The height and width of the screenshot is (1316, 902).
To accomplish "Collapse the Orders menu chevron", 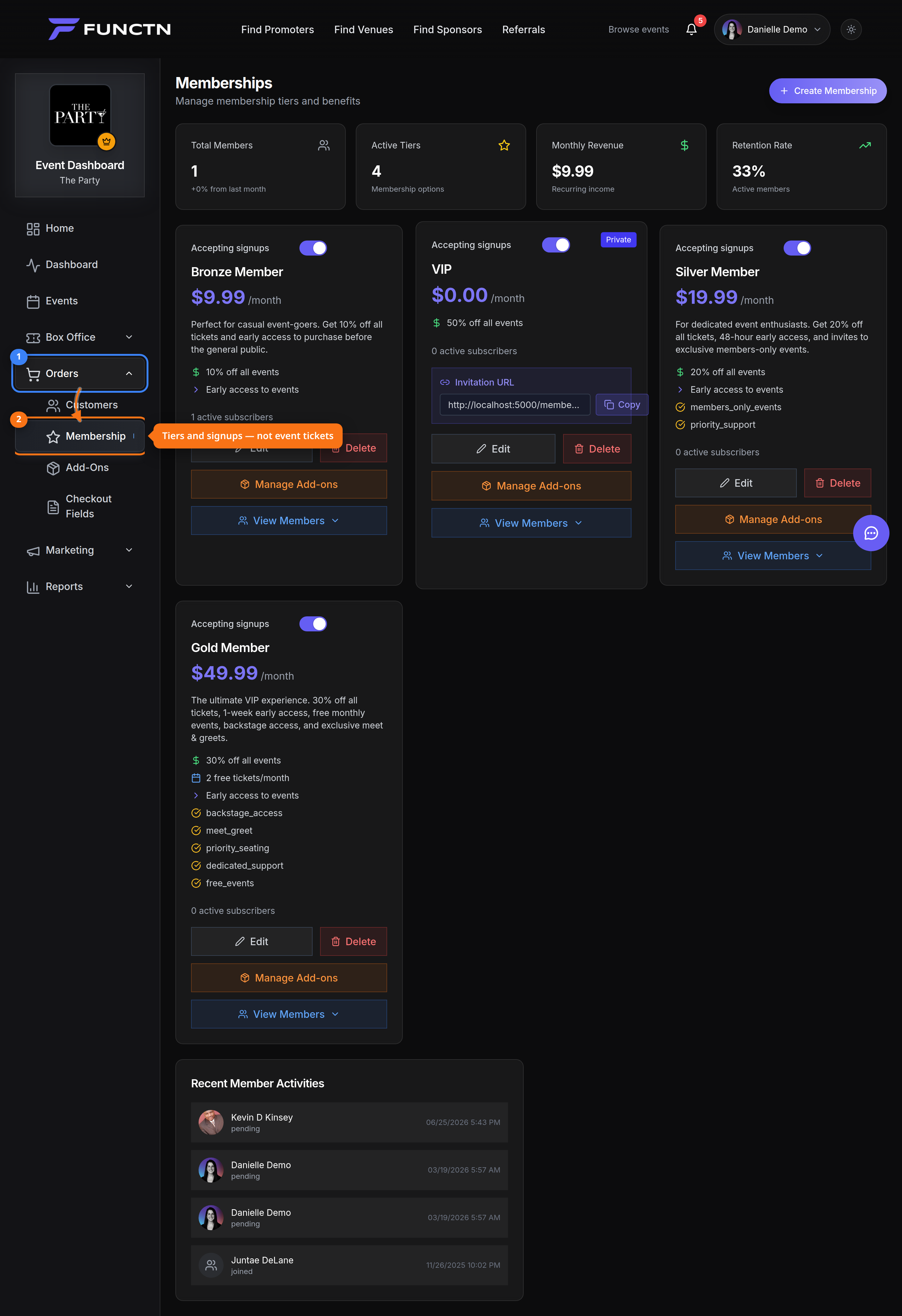I will (x=129, y=373).
